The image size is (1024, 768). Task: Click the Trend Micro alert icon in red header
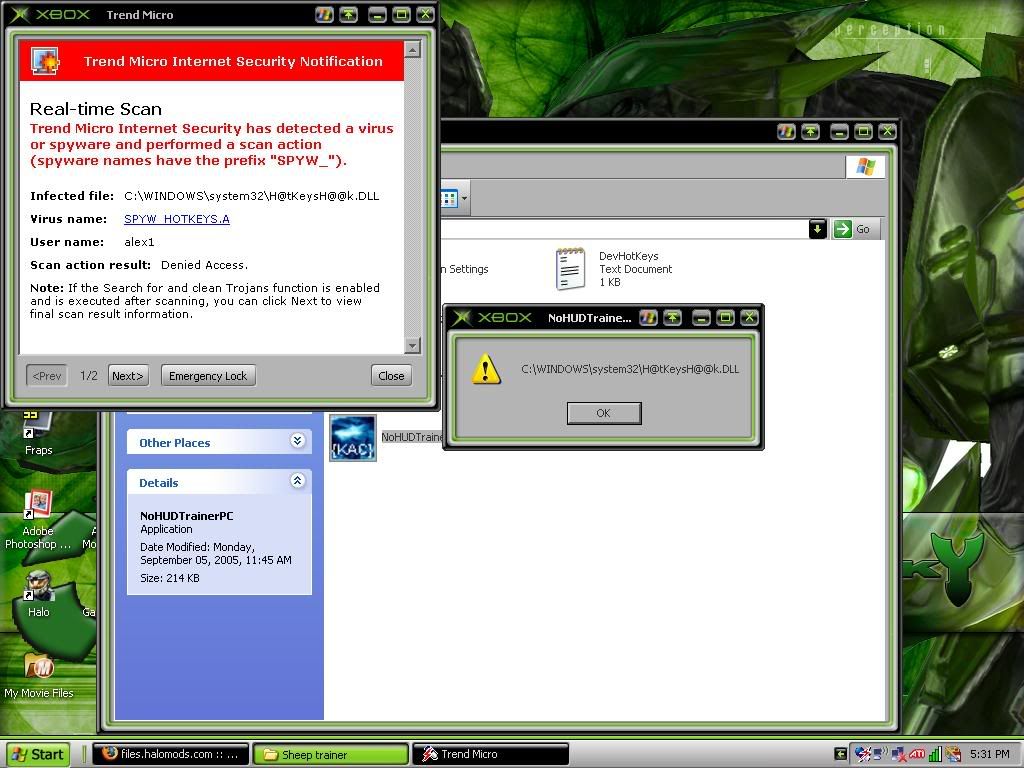pyautogui.click(x=44, y=61)
